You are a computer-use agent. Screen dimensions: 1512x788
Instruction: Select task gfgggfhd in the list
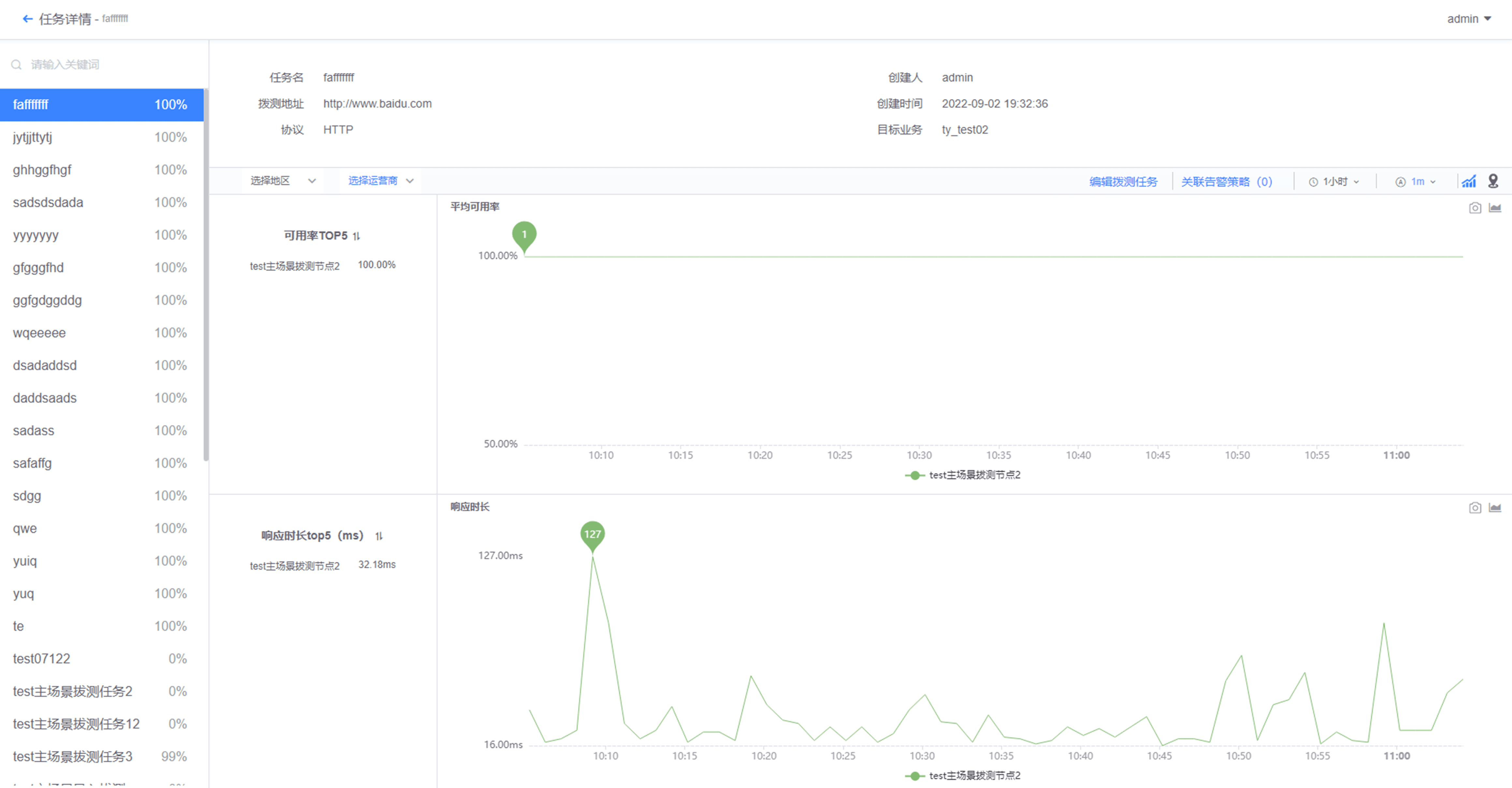coord(102,268)
